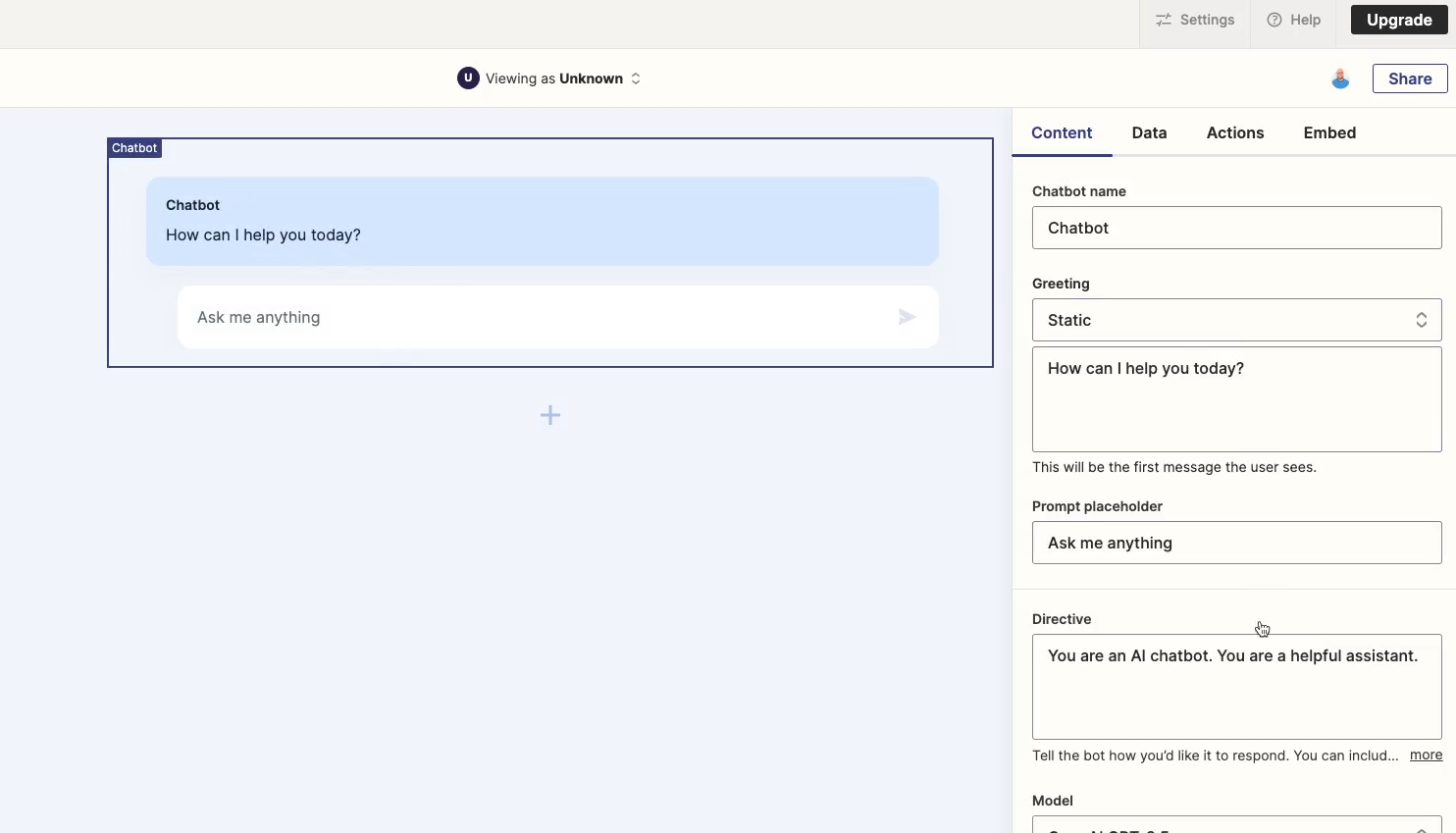Click the plus icon to add component
Image resolution: width=1456 pixels, height=833 pixels.
click(x=550, y=415)
